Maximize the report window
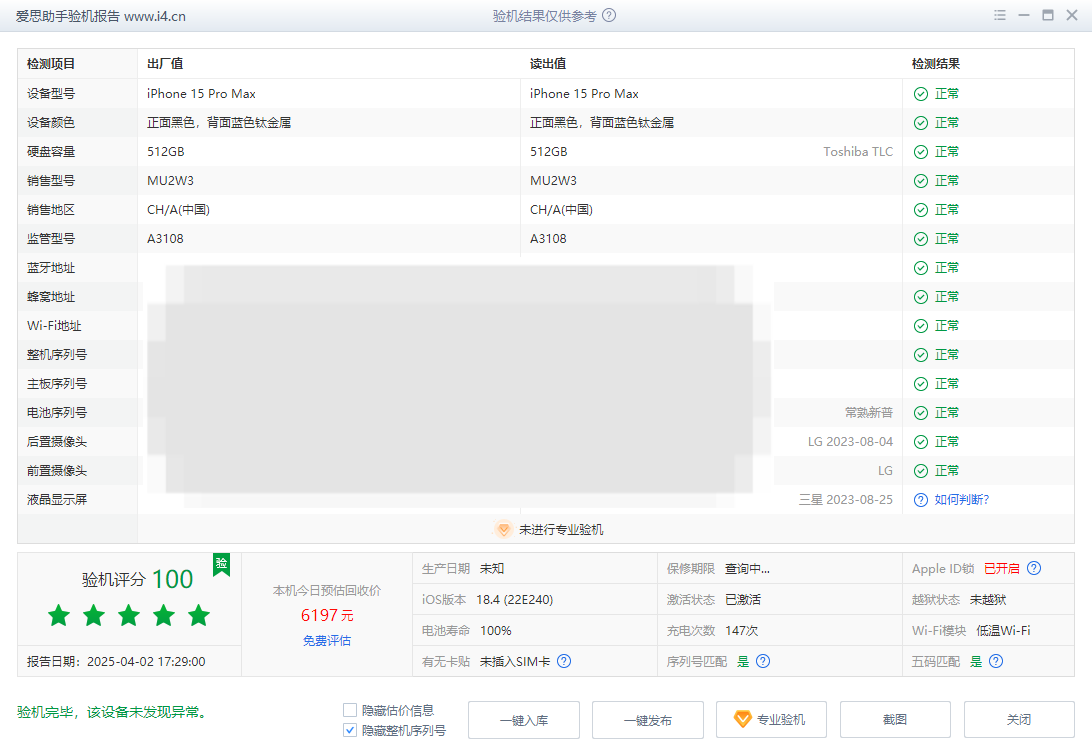1092x756 pixels. pyautogui.click(x=1048, y=16)
